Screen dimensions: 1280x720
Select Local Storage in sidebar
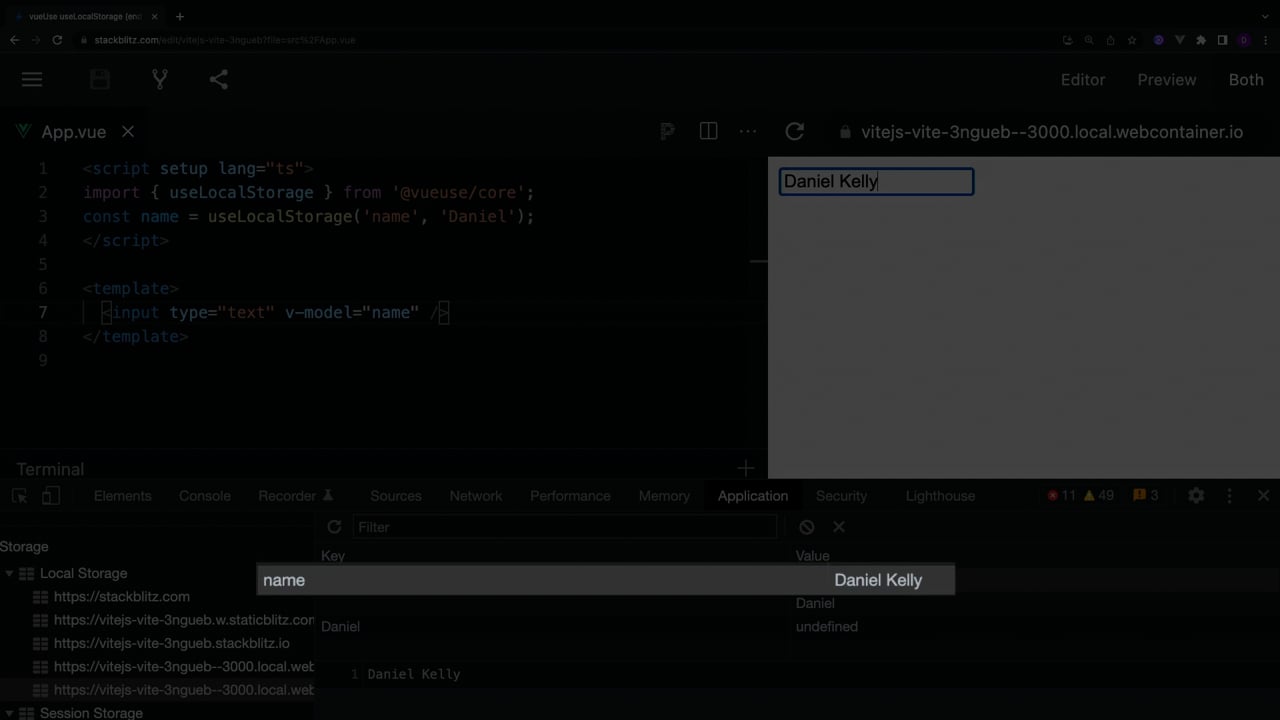coord(83,573)
